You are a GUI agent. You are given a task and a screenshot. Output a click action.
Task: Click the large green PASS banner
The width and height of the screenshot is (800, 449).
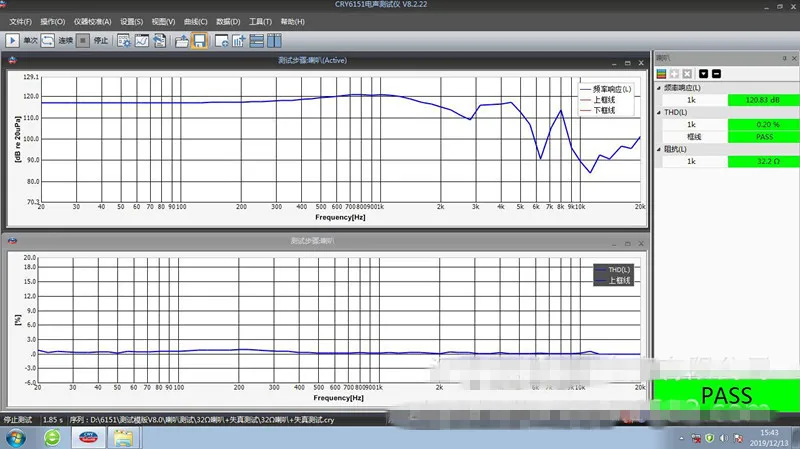click(727, 395)
